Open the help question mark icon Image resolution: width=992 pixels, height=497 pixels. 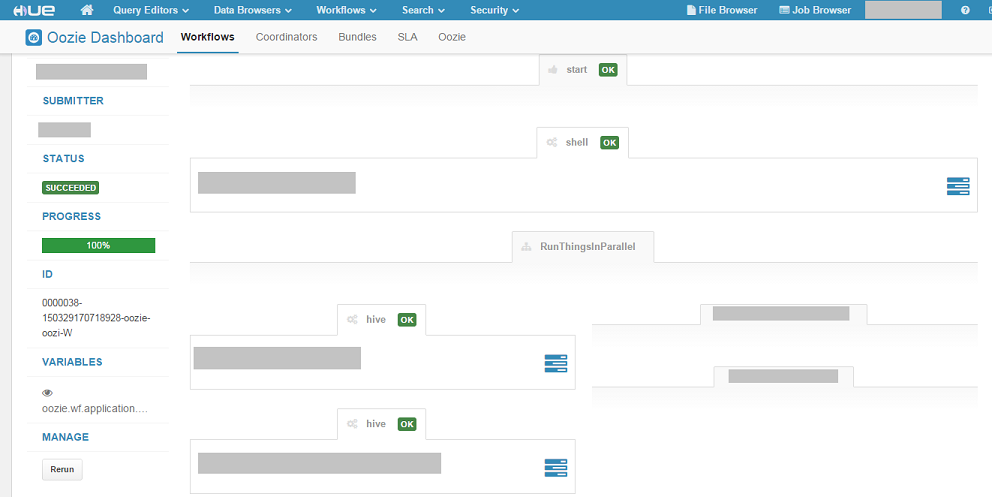(x=965, y=10)
